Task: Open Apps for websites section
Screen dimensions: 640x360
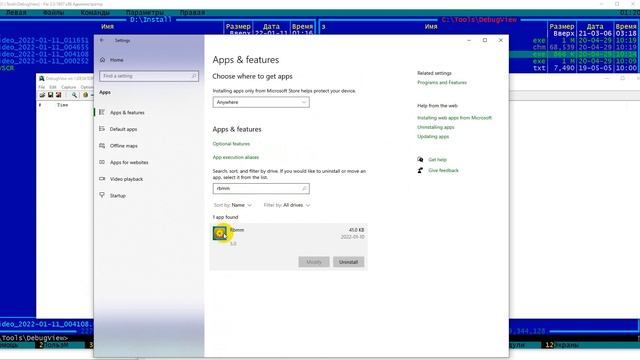Action: tap(129, 162)
